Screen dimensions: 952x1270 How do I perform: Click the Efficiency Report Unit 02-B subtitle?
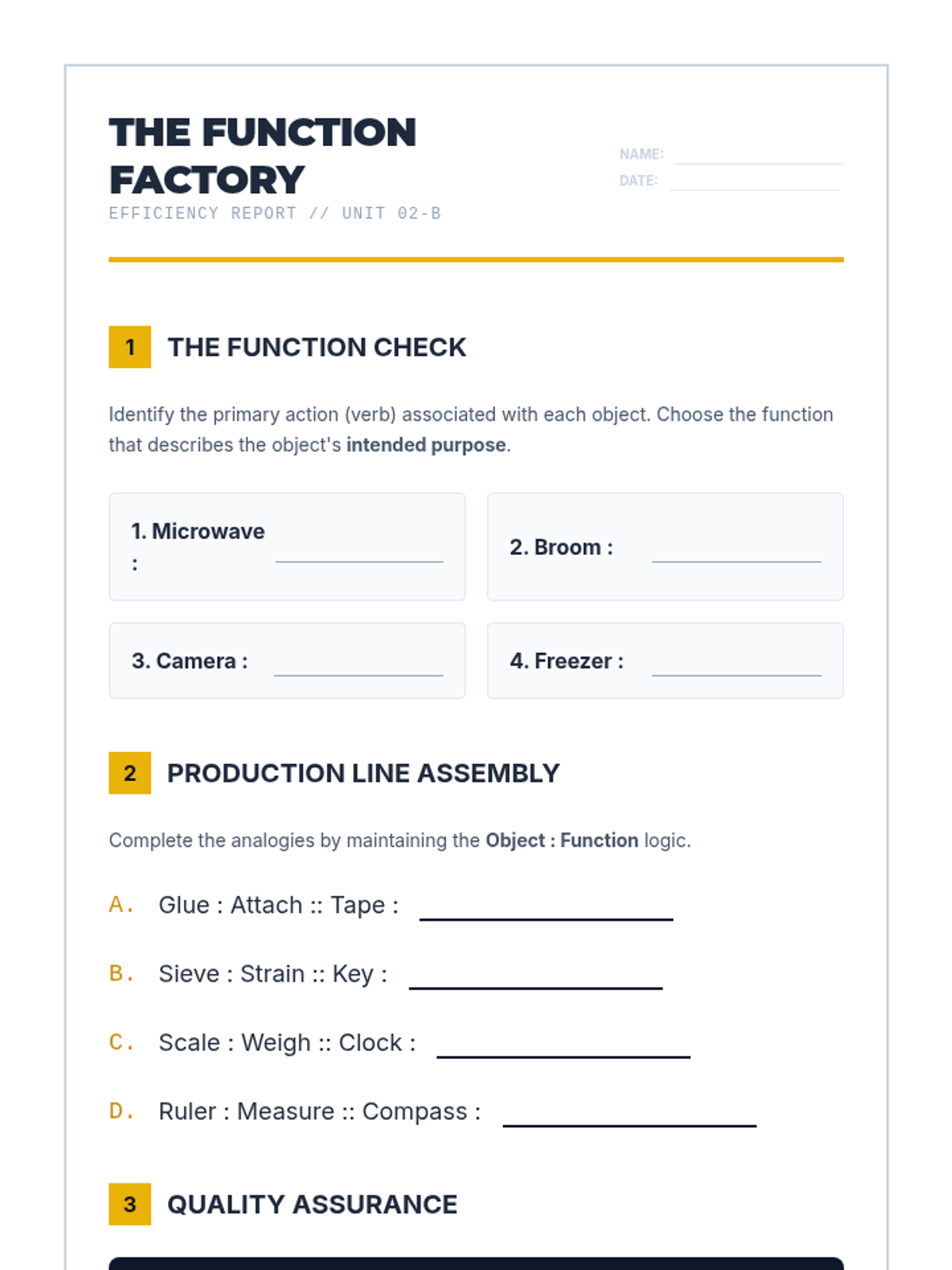click(x=274, y=214)
